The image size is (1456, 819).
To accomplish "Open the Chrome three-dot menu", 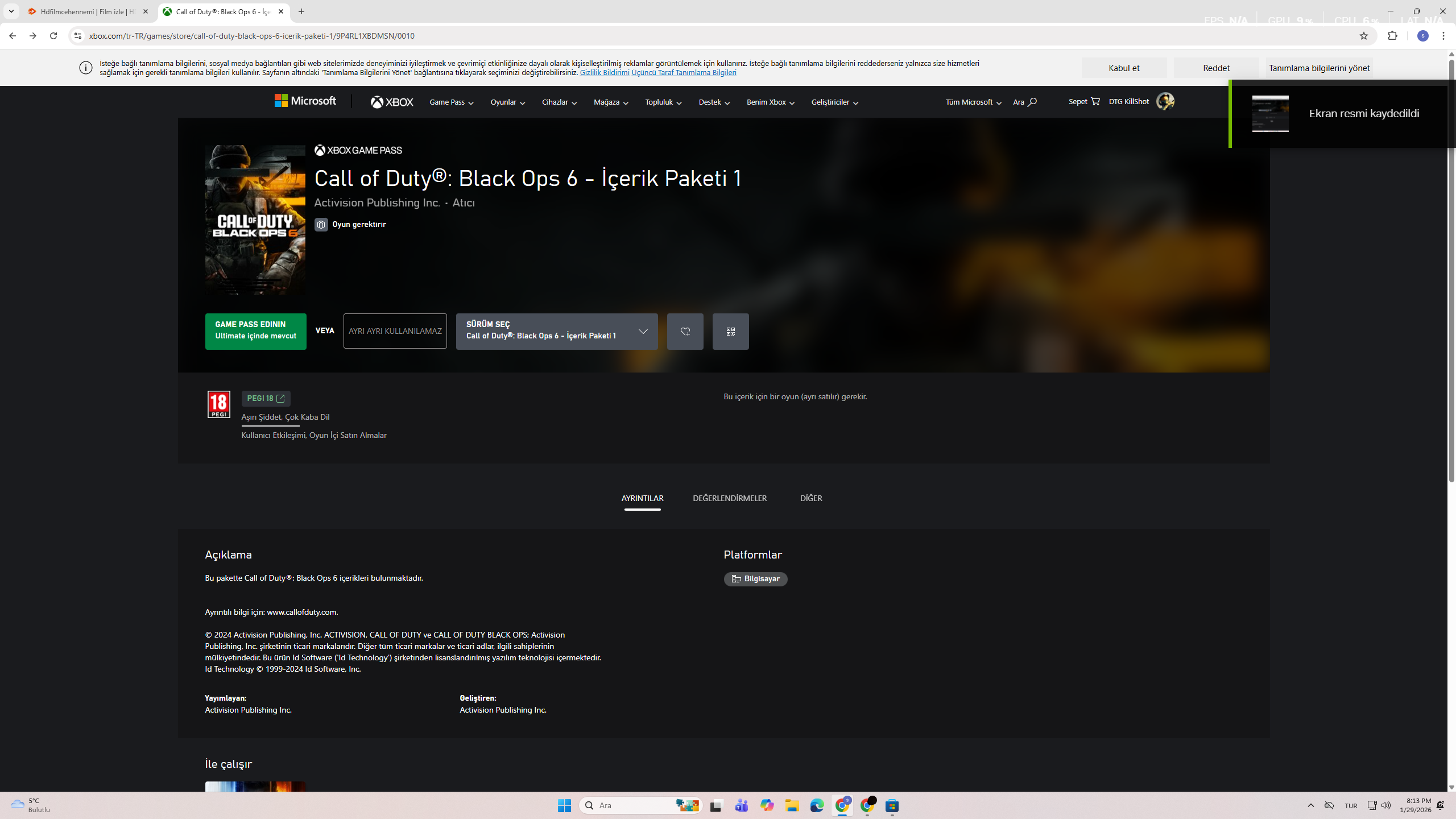I will (1443, 36).
